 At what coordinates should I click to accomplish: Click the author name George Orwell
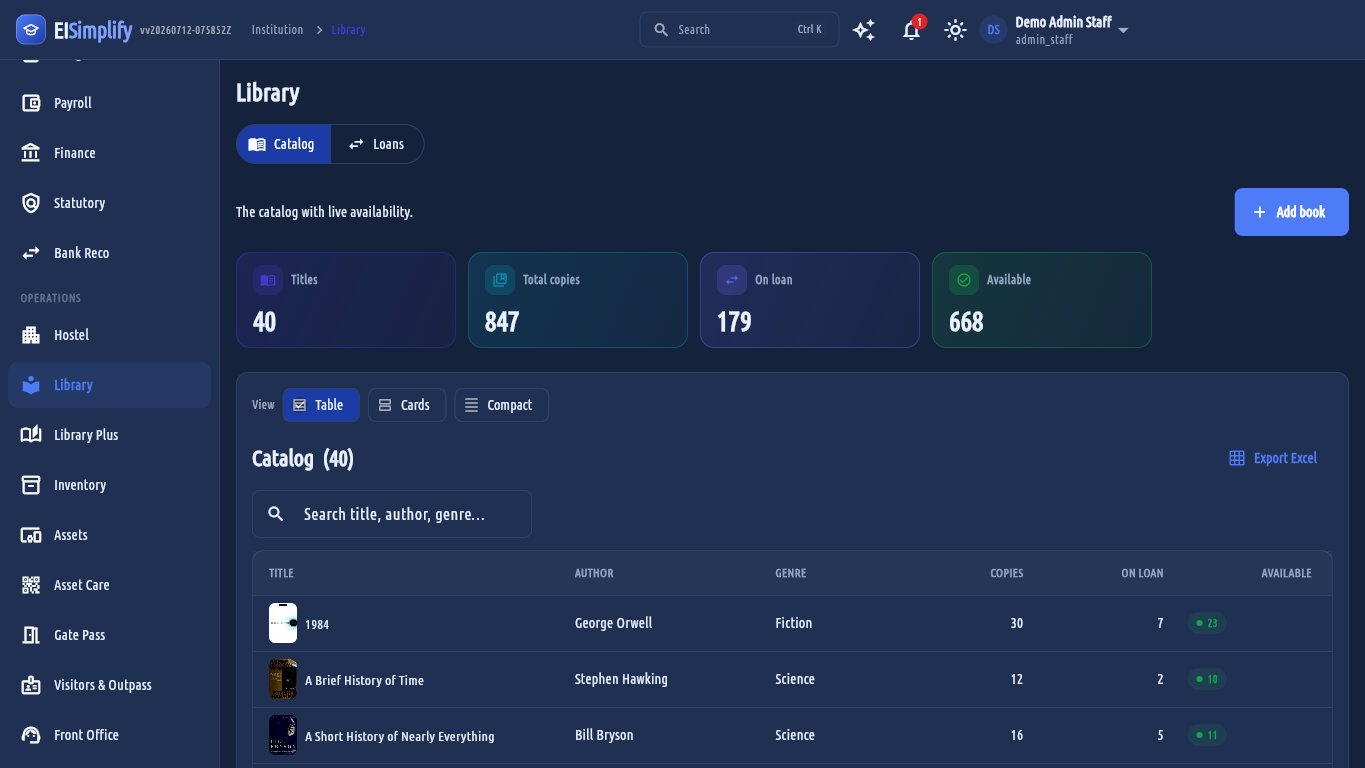click(x=613, y=623)
